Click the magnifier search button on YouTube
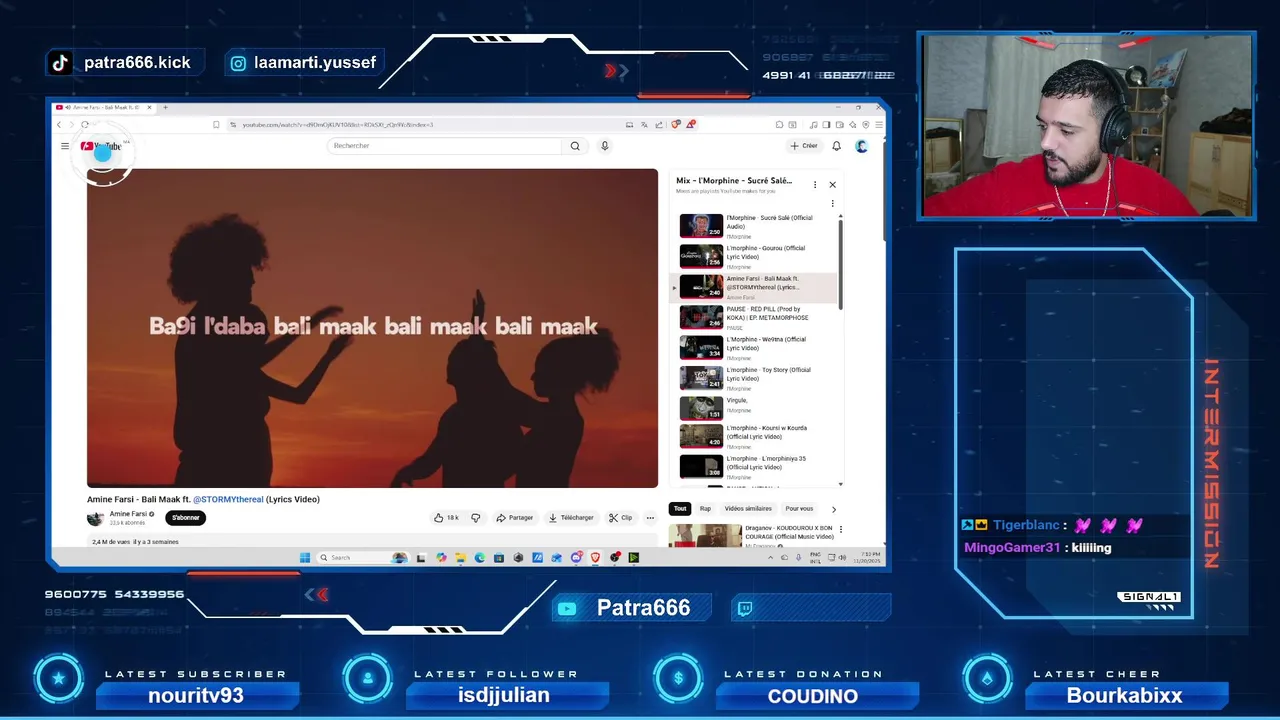This screenshot has width=1280, height=720. tap(575, 146)
